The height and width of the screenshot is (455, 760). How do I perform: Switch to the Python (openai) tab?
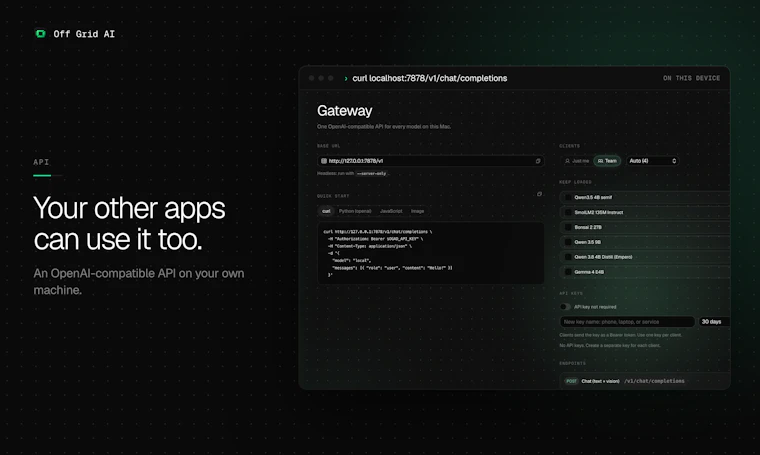pos(355,211)
